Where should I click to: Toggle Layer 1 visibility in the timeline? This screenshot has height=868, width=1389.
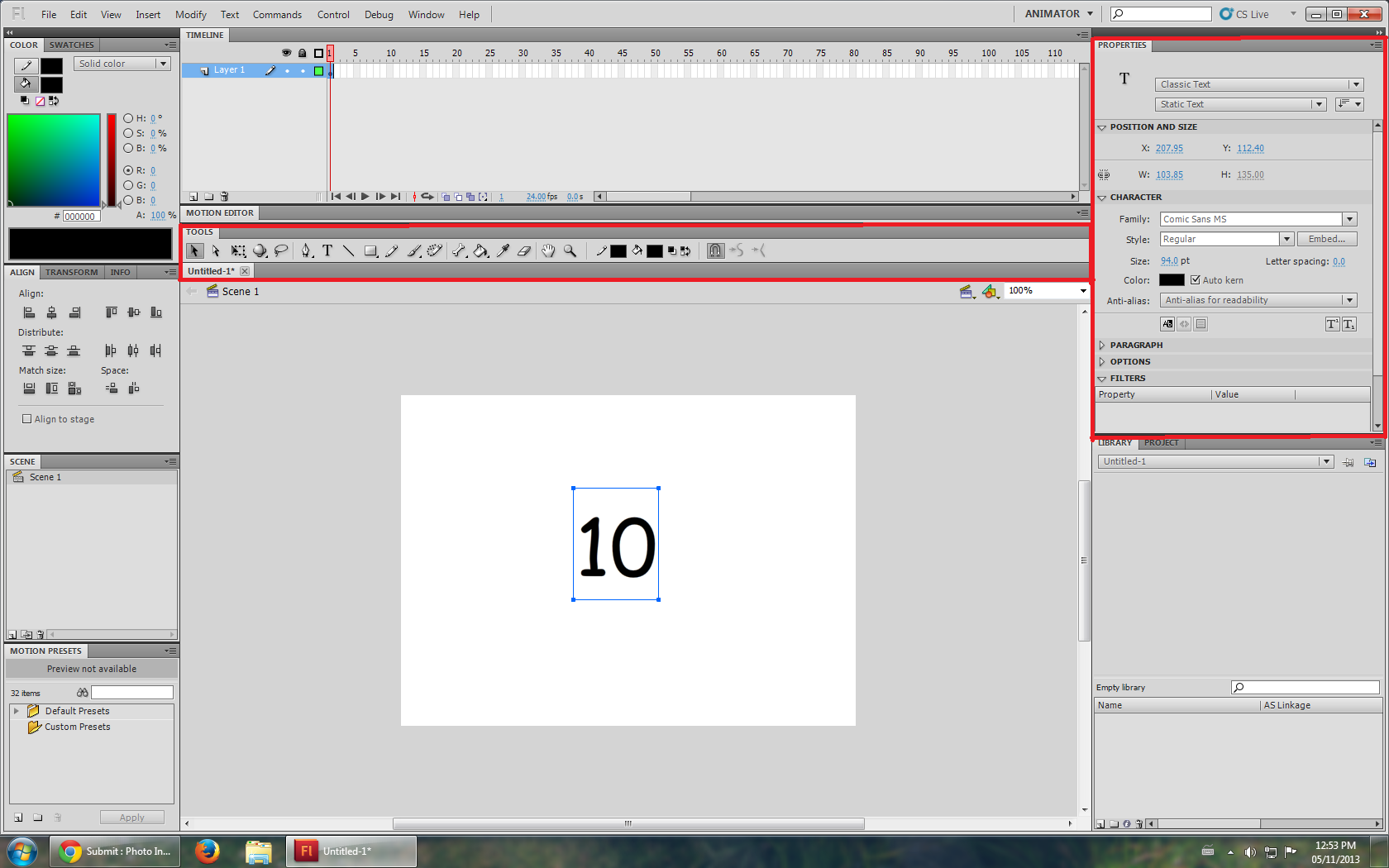(285, 70)
